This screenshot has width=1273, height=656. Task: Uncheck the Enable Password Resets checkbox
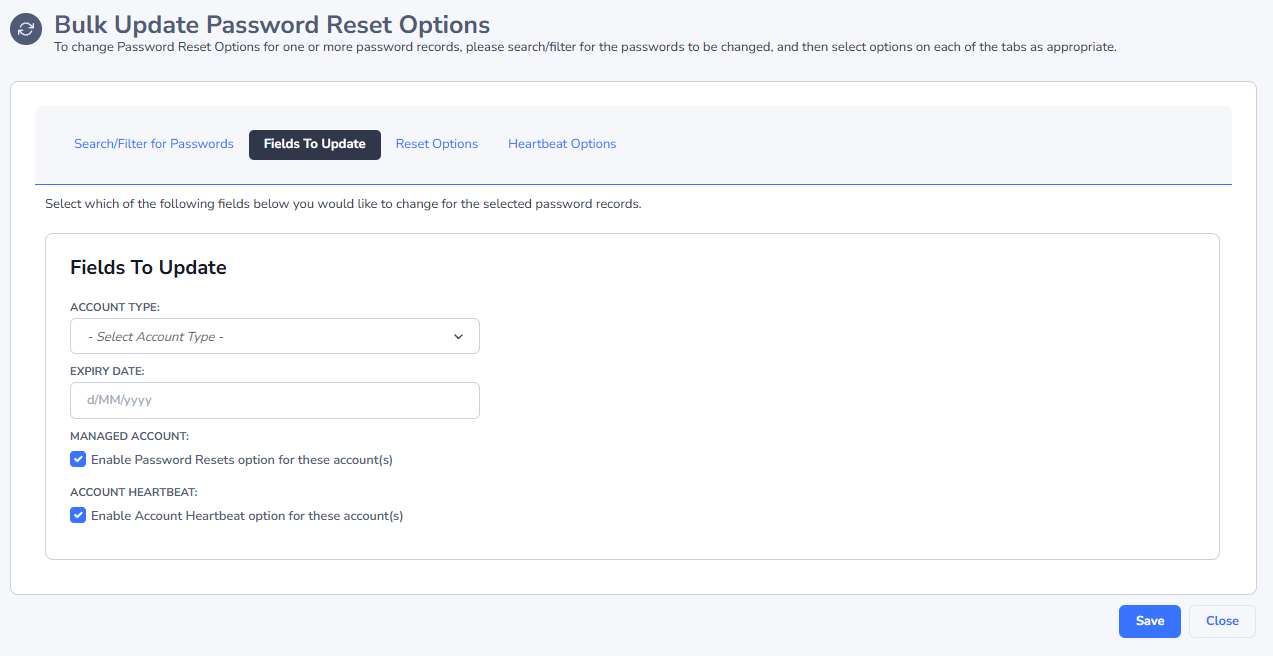click(78, 460)
